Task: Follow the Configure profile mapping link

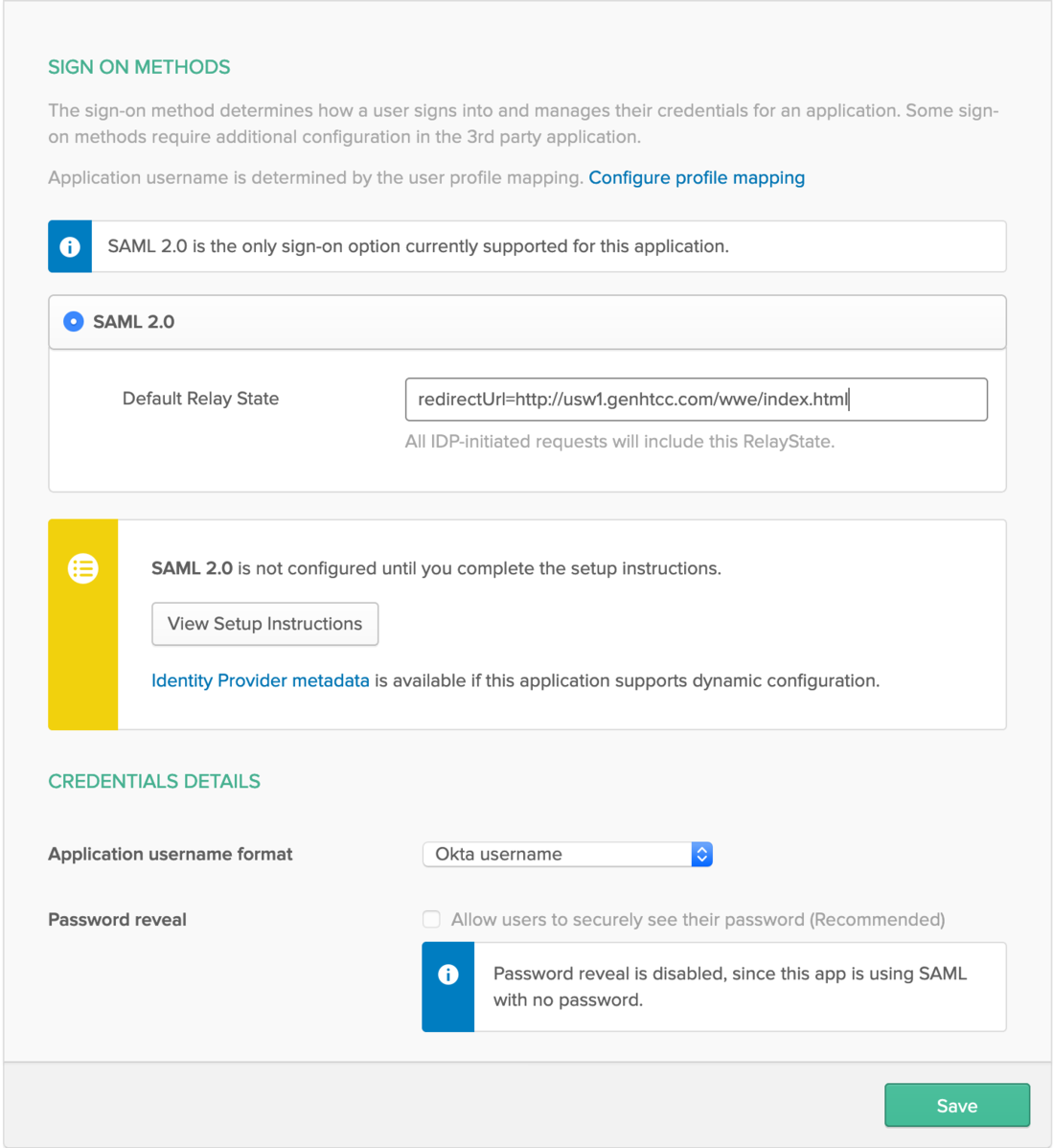Action: tap(697, 178)
